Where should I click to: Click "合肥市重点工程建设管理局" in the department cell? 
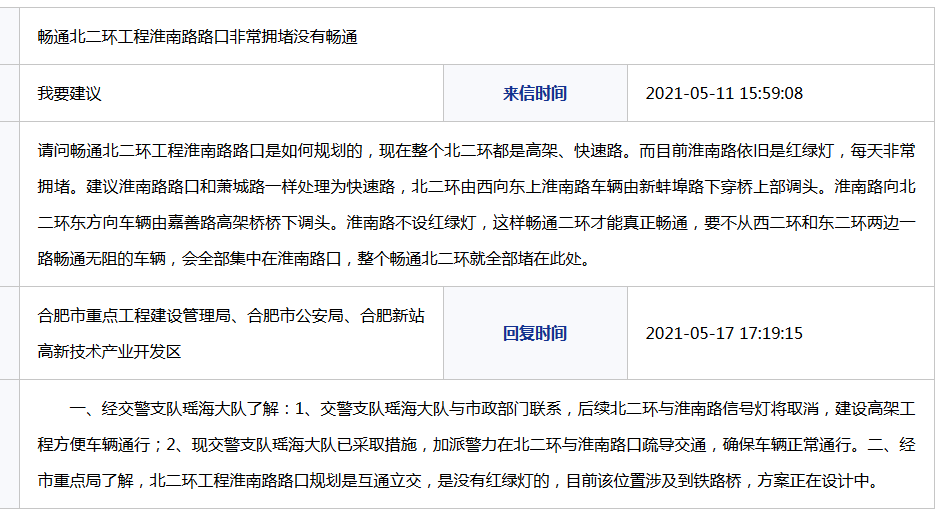click(133, 316)
